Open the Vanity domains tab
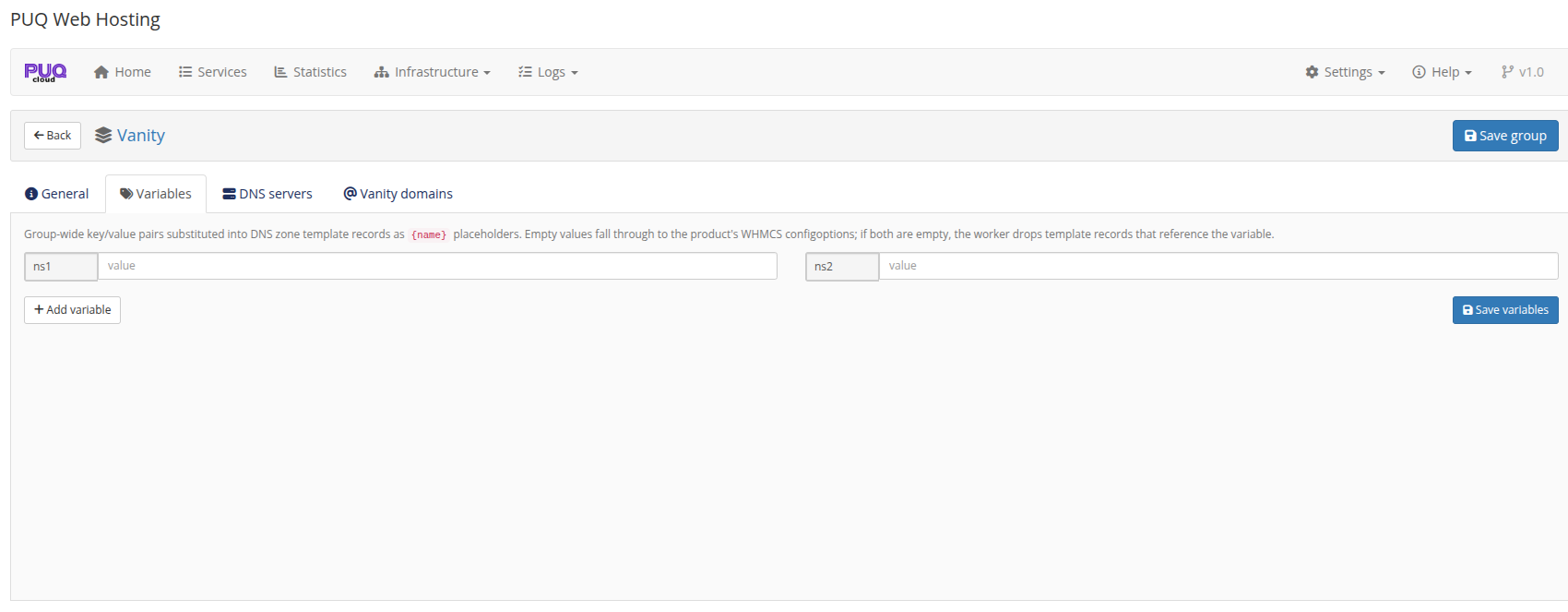The image size is (1568, 612). 398,194
